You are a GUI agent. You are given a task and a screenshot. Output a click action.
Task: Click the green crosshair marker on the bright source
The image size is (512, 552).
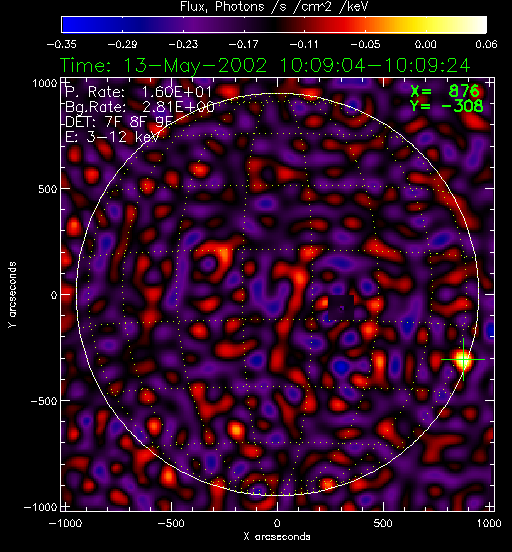coord(463,359)
